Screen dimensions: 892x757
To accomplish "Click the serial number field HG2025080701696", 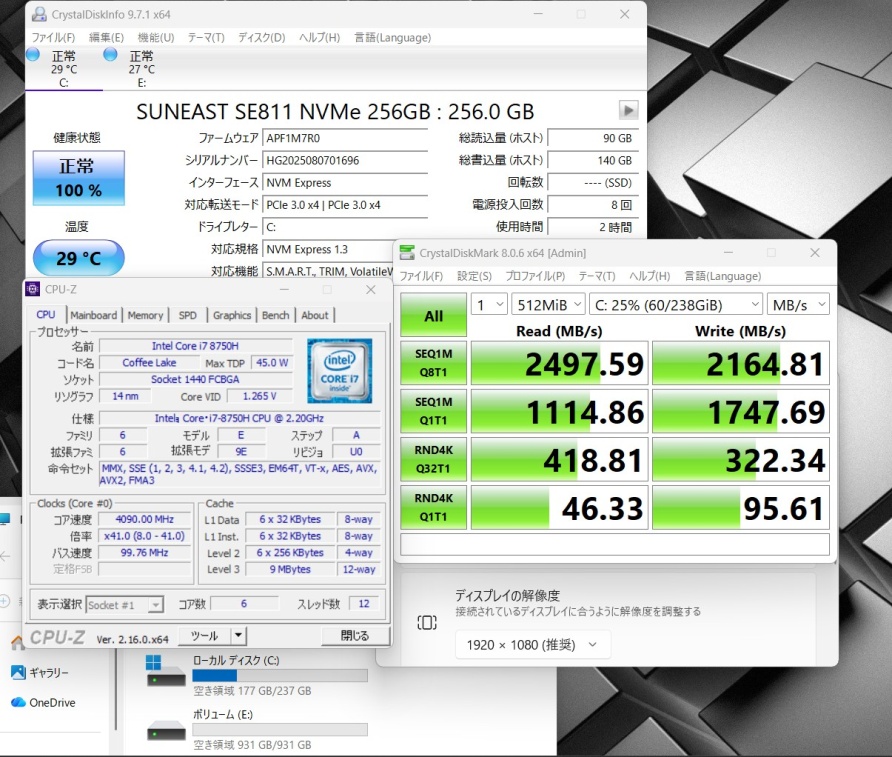I will 345,160.
